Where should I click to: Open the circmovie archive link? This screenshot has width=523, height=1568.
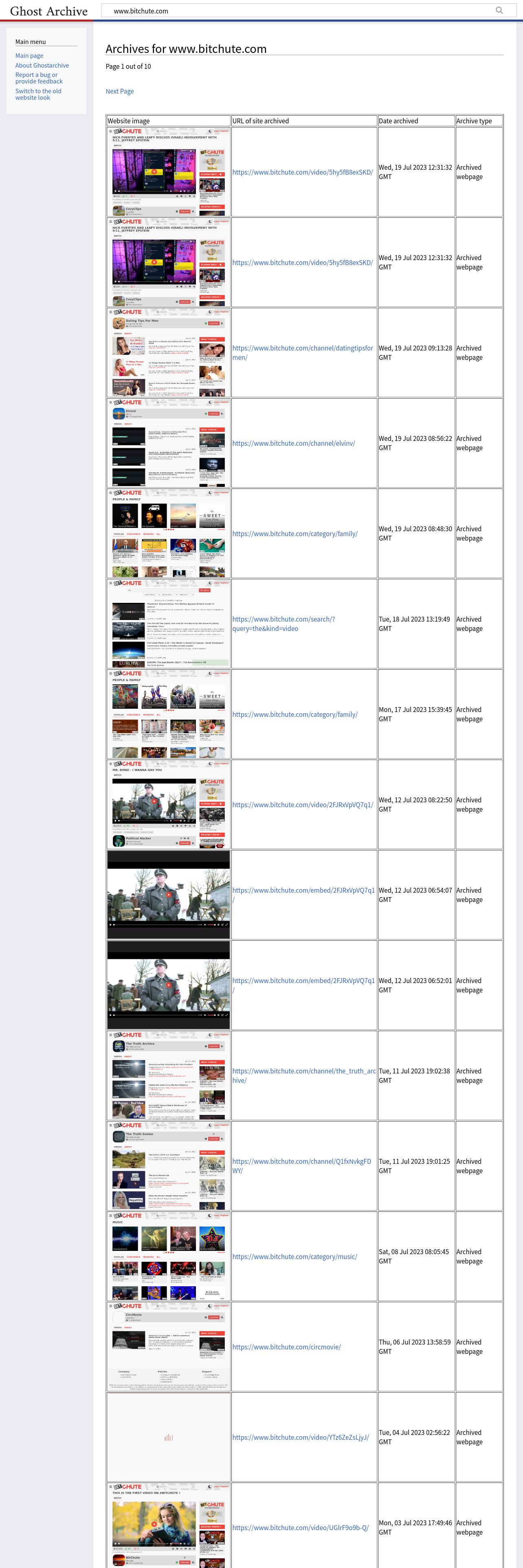coord(287,1347)
